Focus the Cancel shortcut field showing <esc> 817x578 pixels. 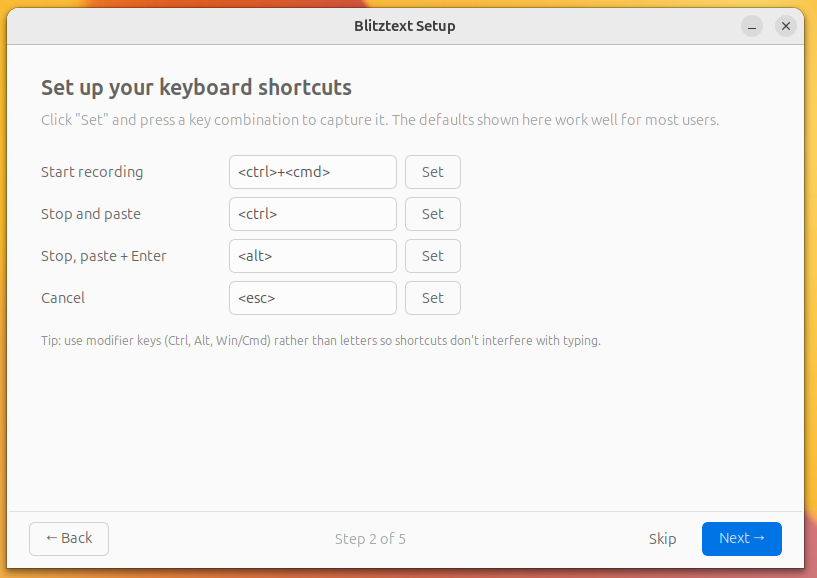313,298
